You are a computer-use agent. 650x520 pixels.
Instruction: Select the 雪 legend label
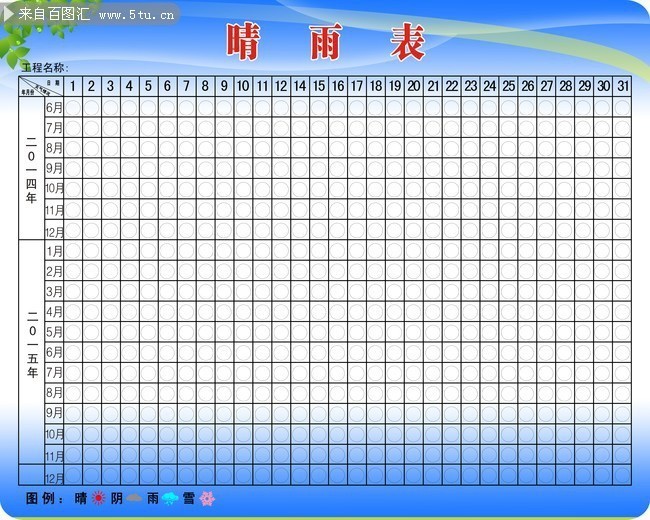coord(189,498)
